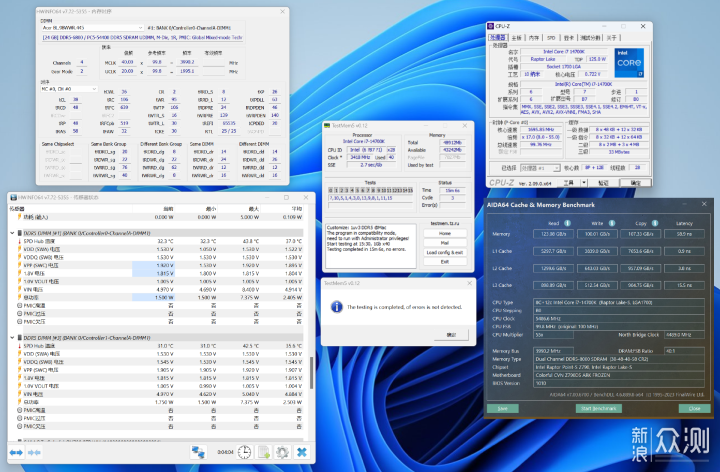
Task: Confirm the TestMem5 completion dialog
Action: click(x=451, y=335)
